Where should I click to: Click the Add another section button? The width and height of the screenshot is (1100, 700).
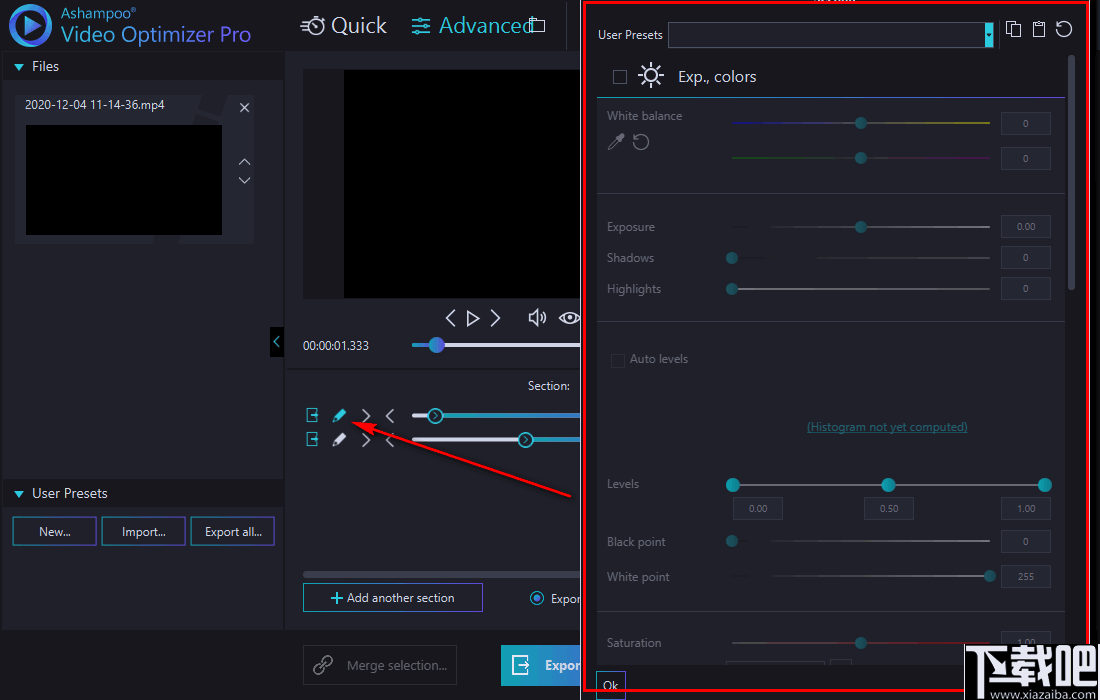click(392, 597)
